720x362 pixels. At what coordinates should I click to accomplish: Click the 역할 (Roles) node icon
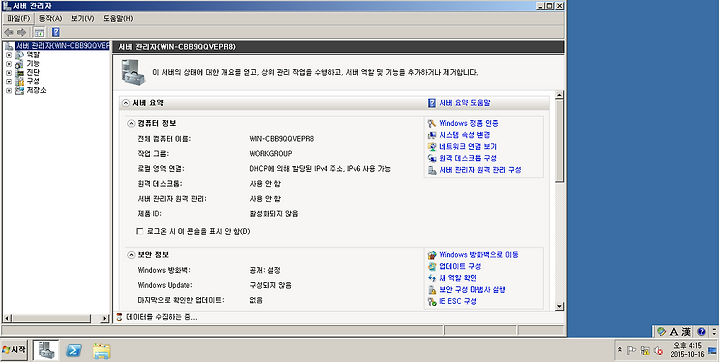[19, 55]
